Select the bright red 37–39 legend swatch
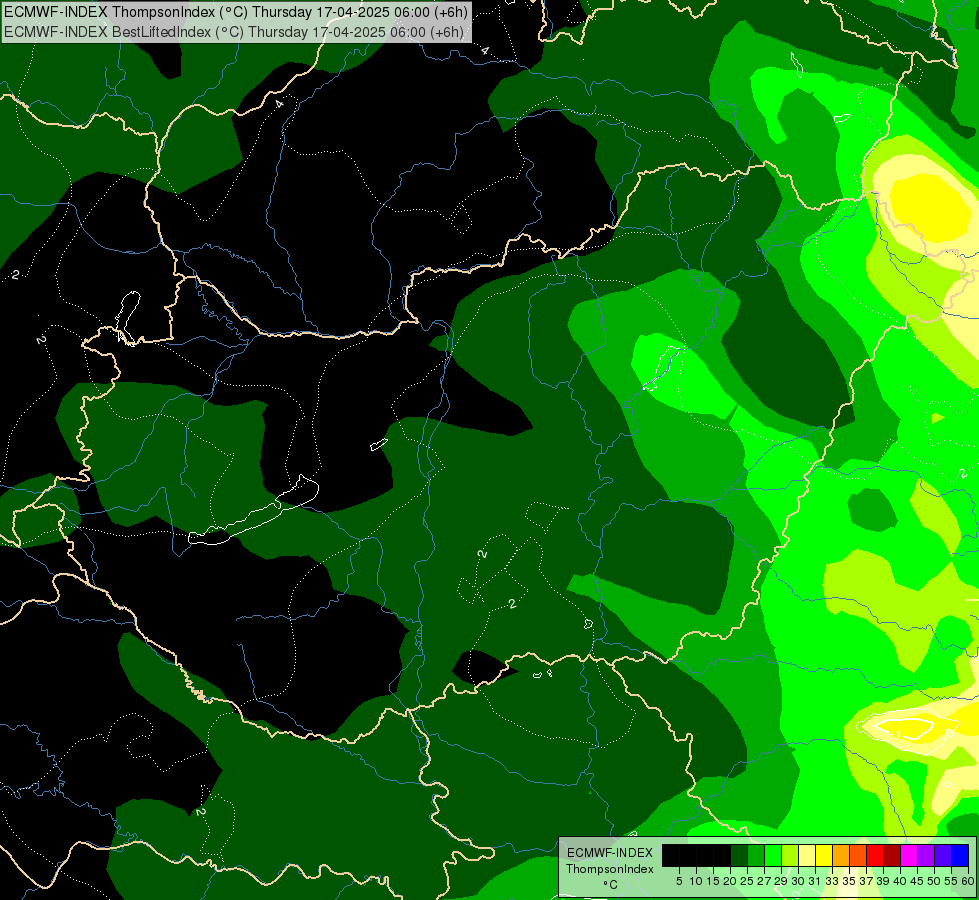Screen dimensions: 979x900 point(875,855)
